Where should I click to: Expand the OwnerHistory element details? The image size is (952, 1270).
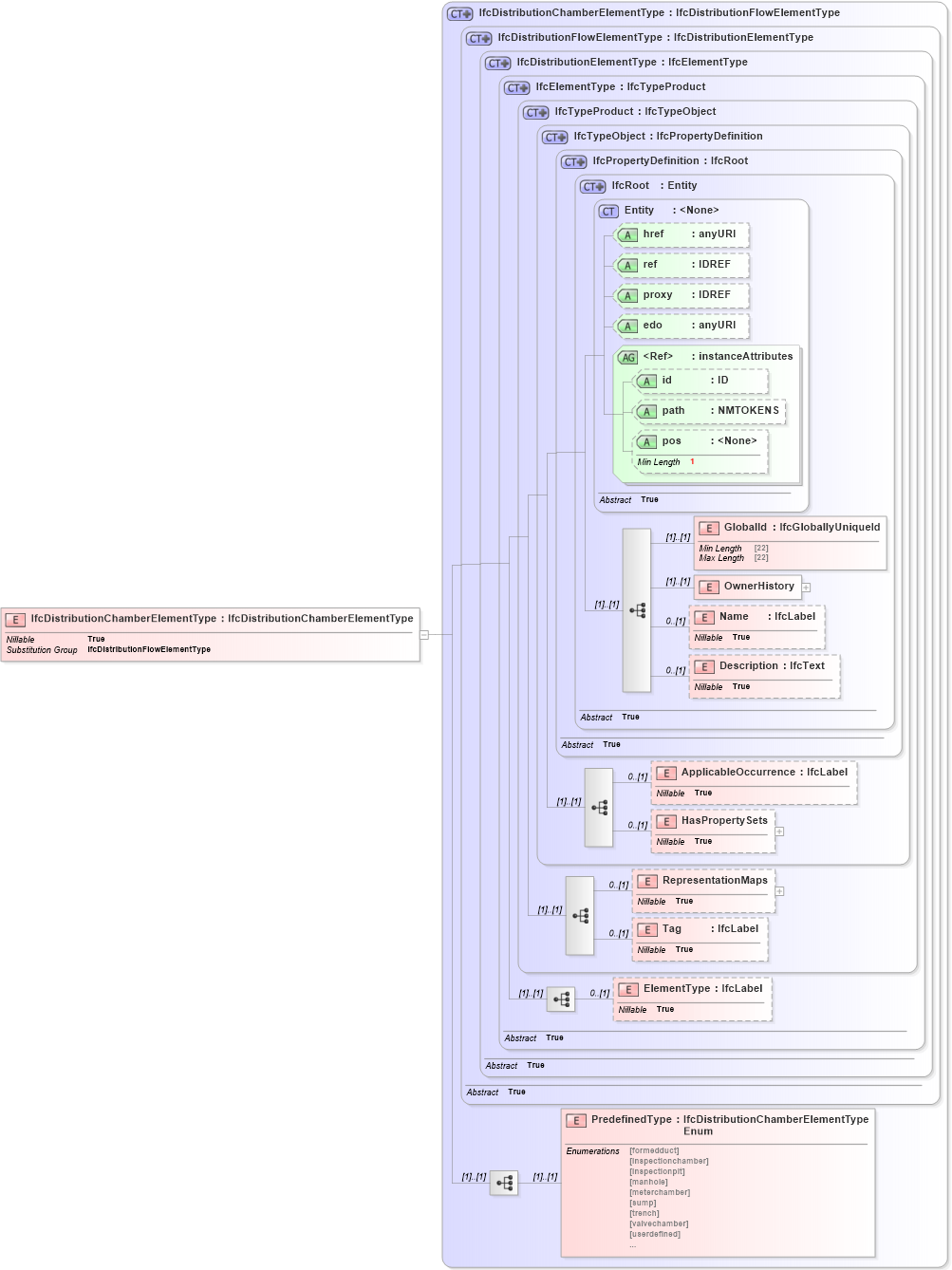tap(806, 588)
